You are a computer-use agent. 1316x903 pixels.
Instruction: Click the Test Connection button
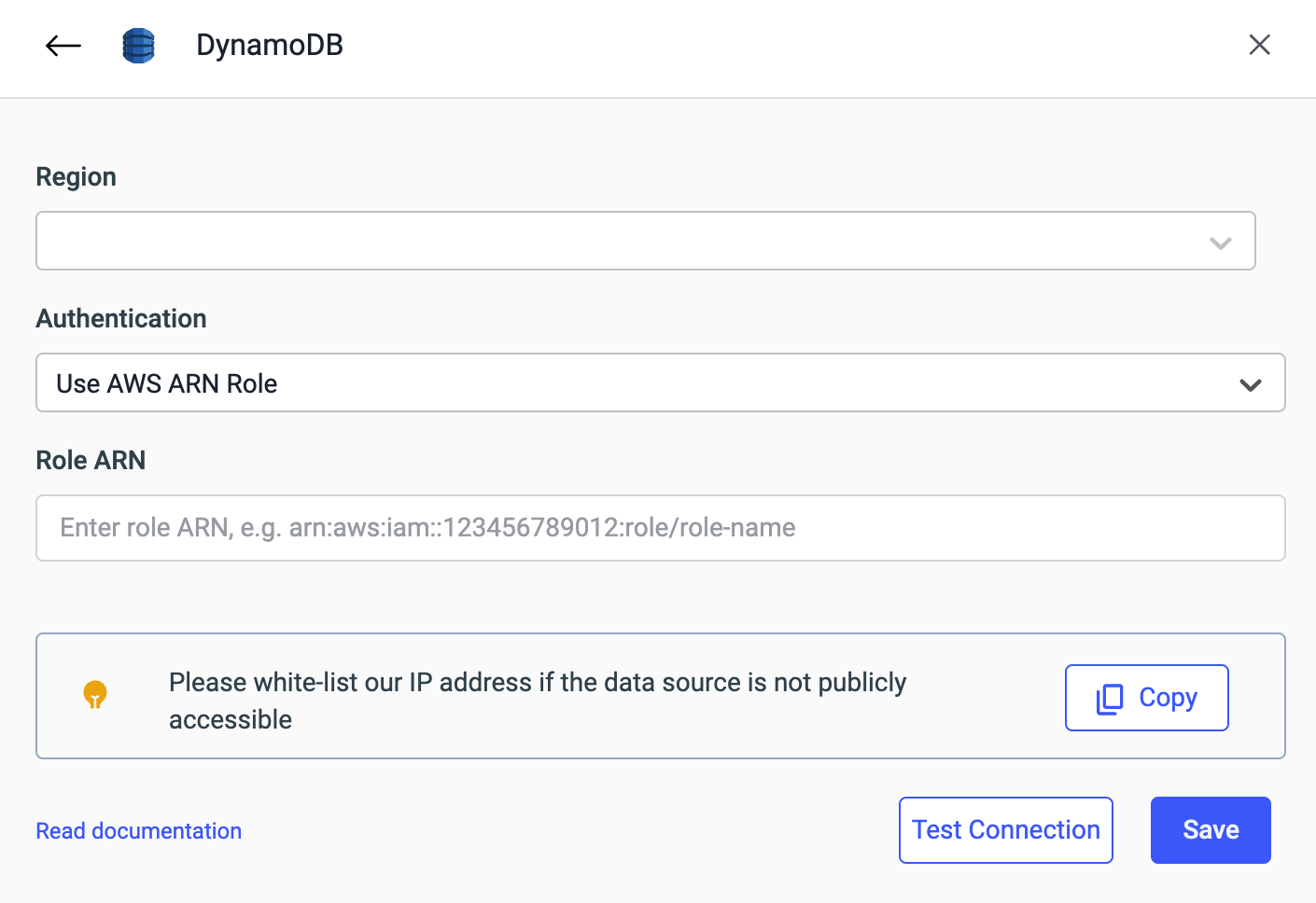1005,830
